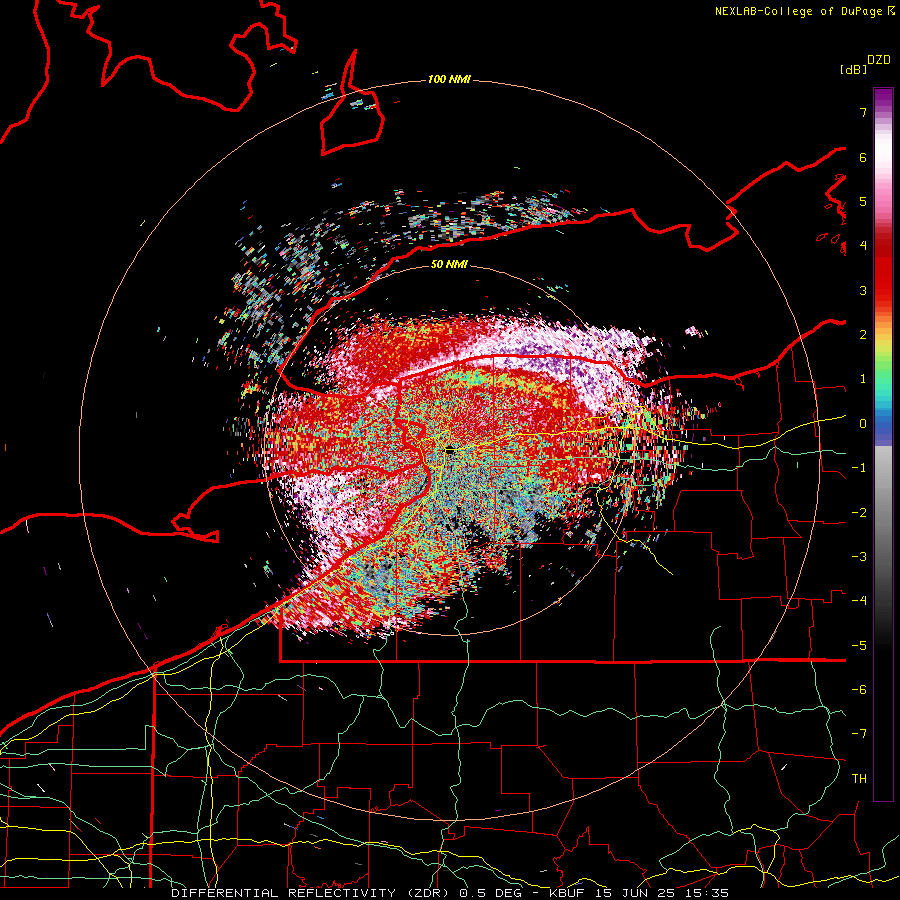
Task: Click the -2 value on the color scale
Action: [859, 513]
